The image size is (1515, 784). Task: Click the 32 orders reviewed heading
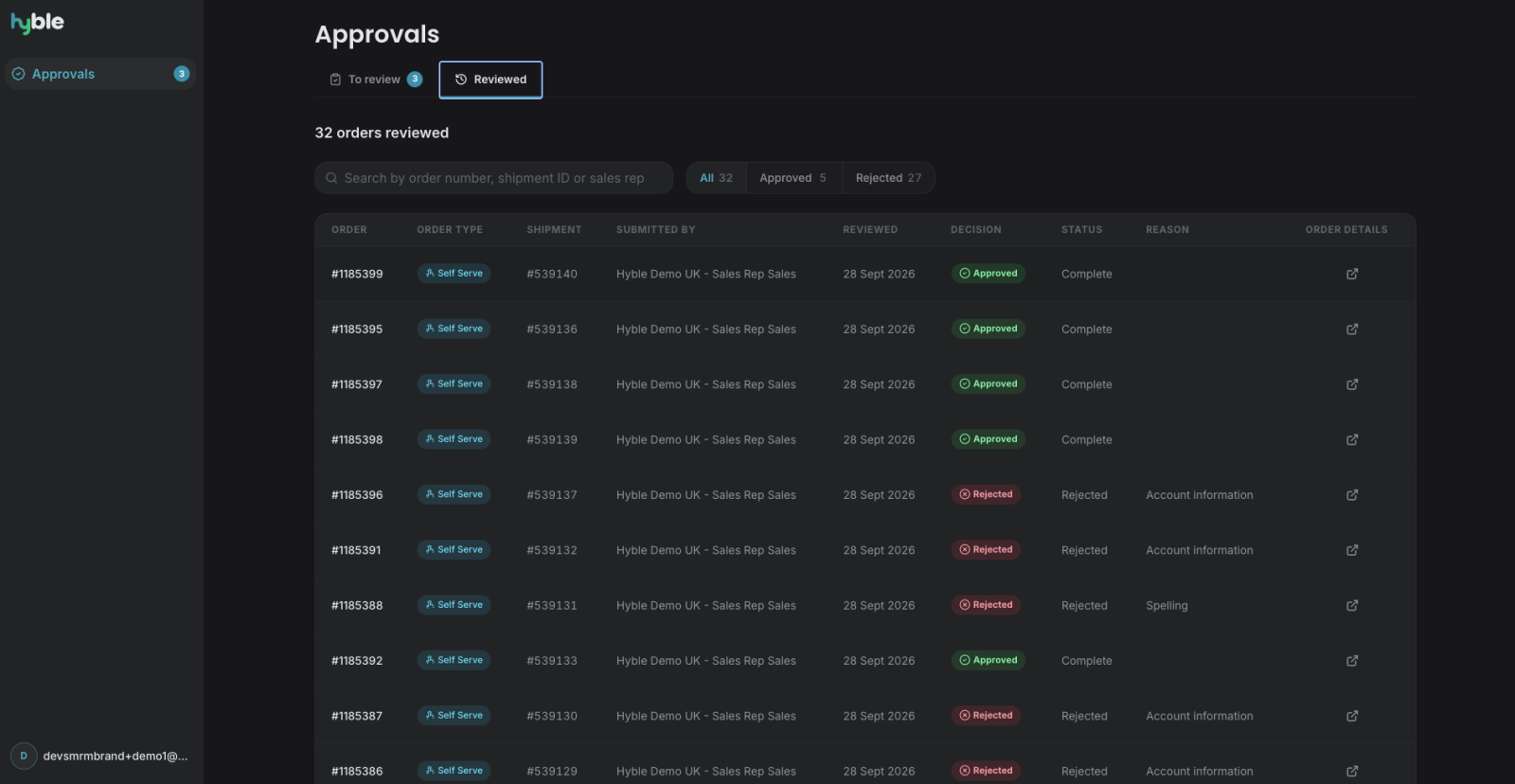(x=382, y=134)
